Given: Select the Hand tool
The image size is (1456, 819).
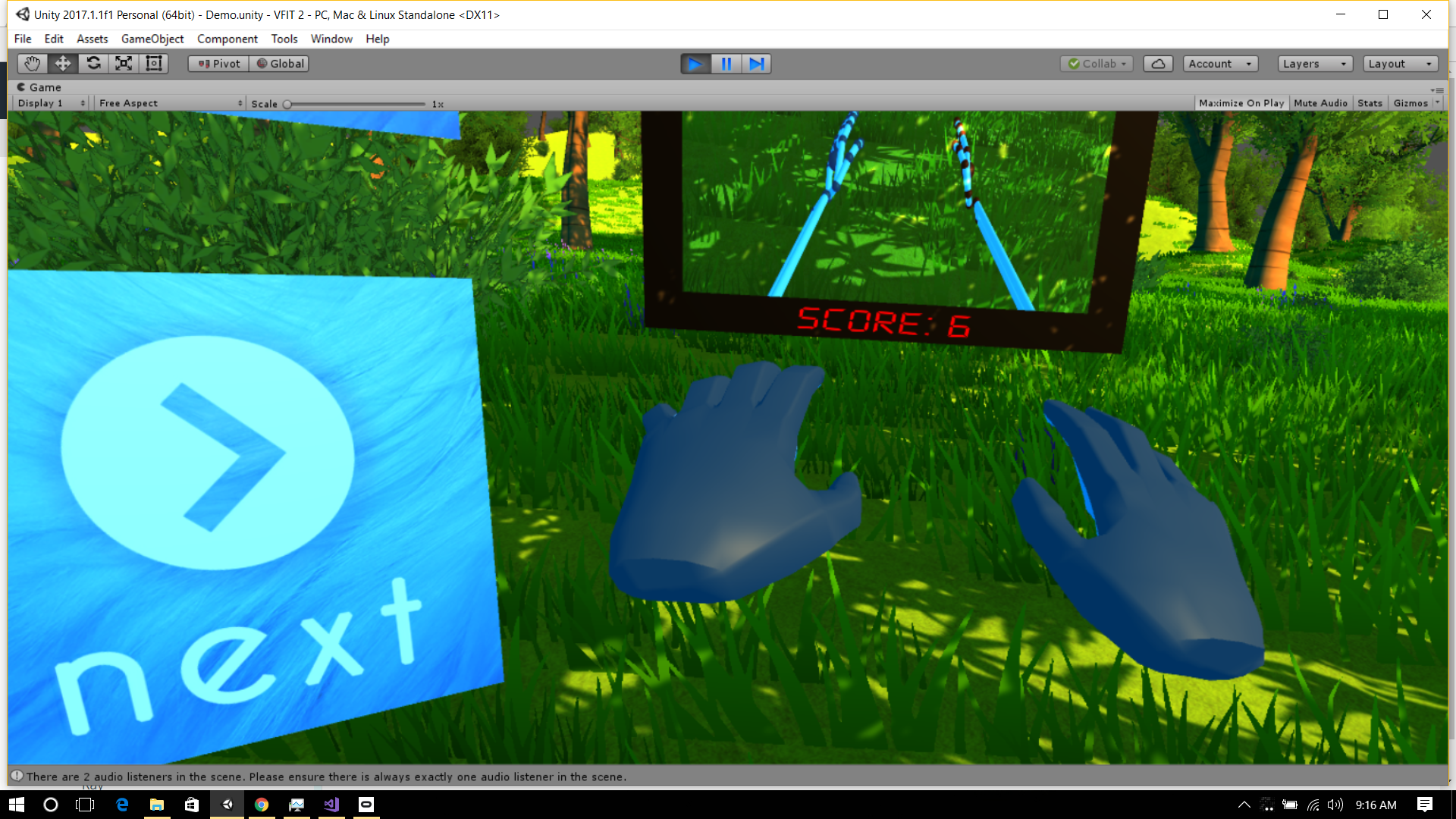Looking at the screenshot, I should click(32, 64).
